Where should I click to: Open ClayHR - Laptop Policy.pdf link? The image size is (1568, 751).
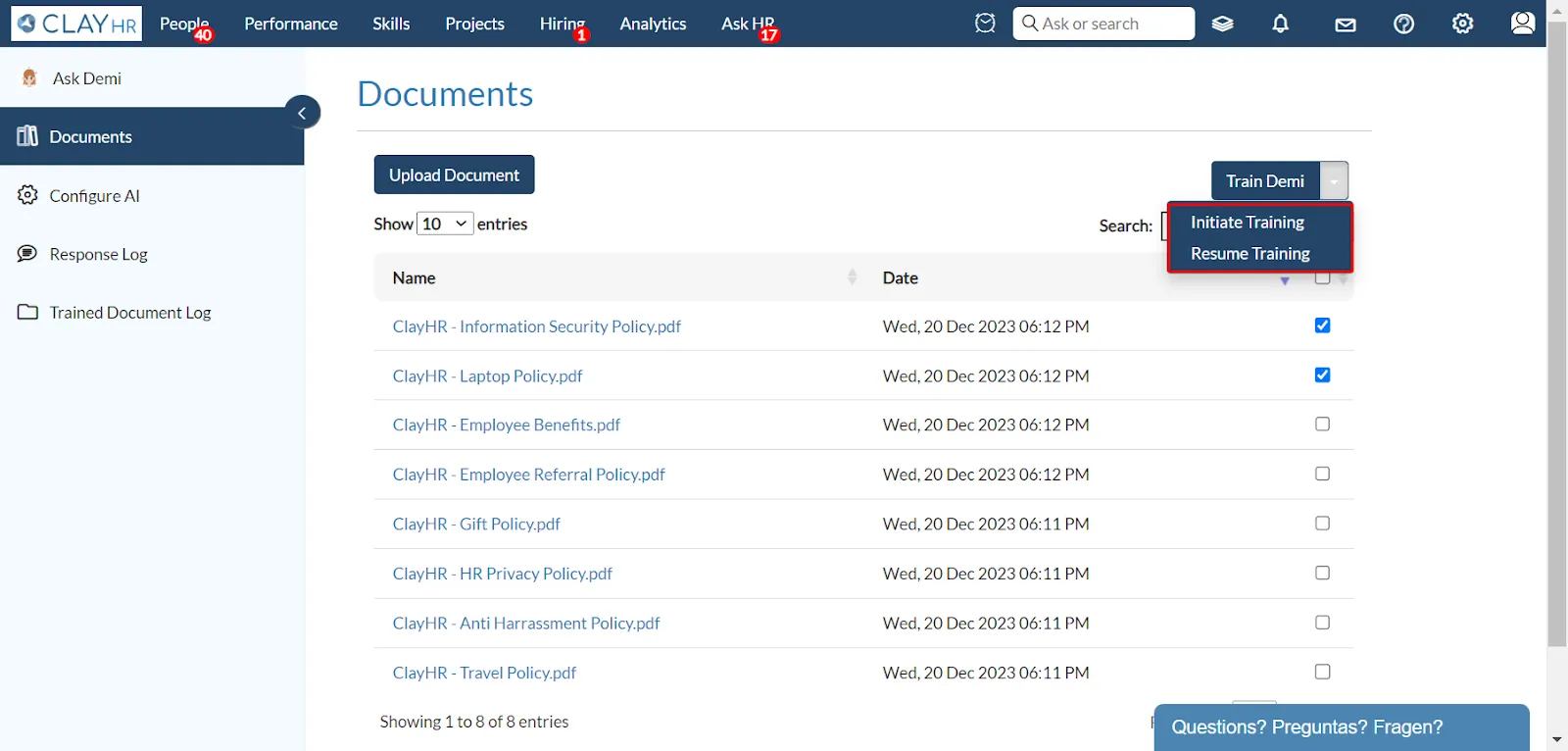click(487, 375)
